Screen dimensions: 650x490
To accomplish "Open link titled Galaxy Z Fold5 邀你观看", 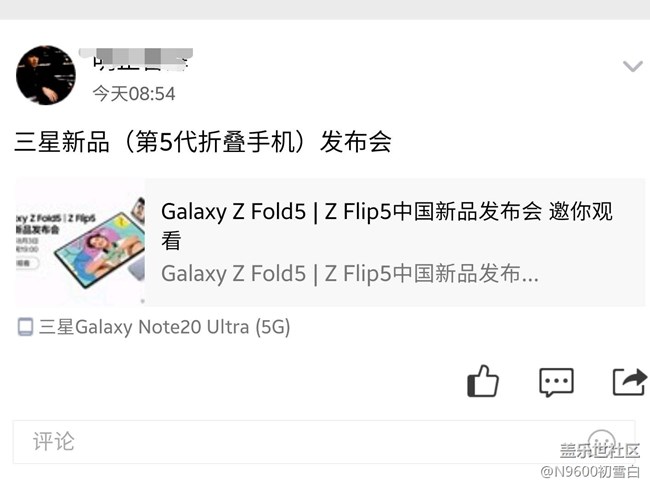I will (x=386, y=226).
